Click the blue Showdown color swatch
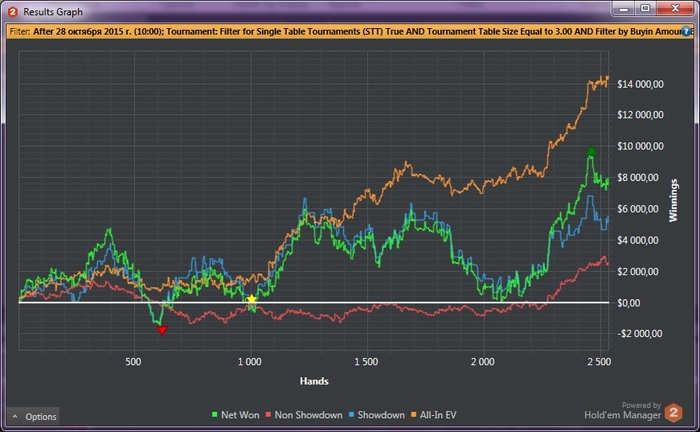The image size is (700, 432). [351, 415]
